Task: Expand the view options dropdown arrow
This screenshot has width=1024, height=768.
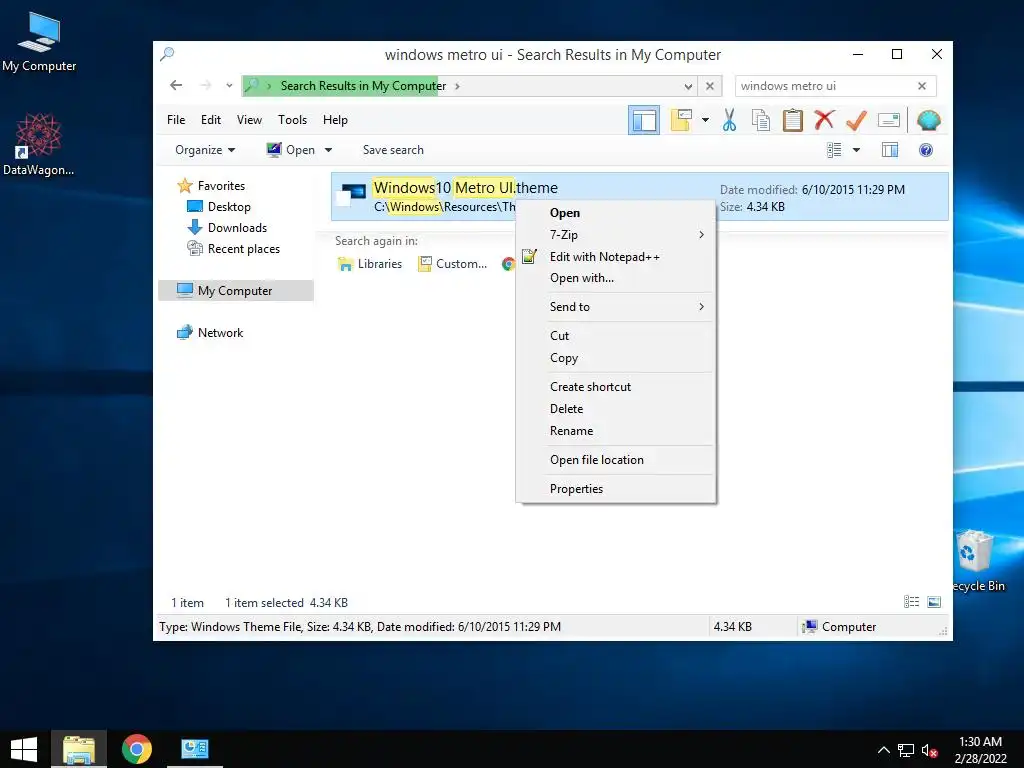Action: tap(856, 150)
